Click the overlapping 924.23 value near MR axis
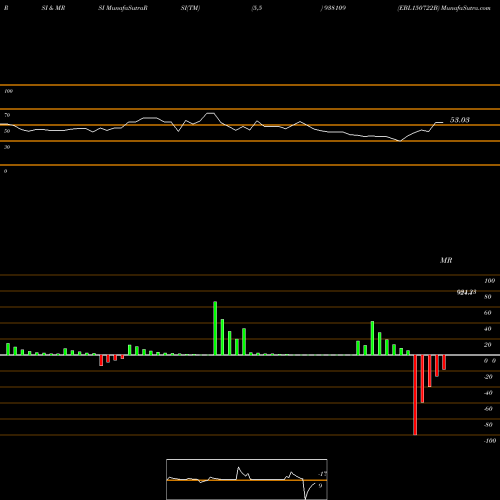The image size is (500, 500). tap(466, 292)
